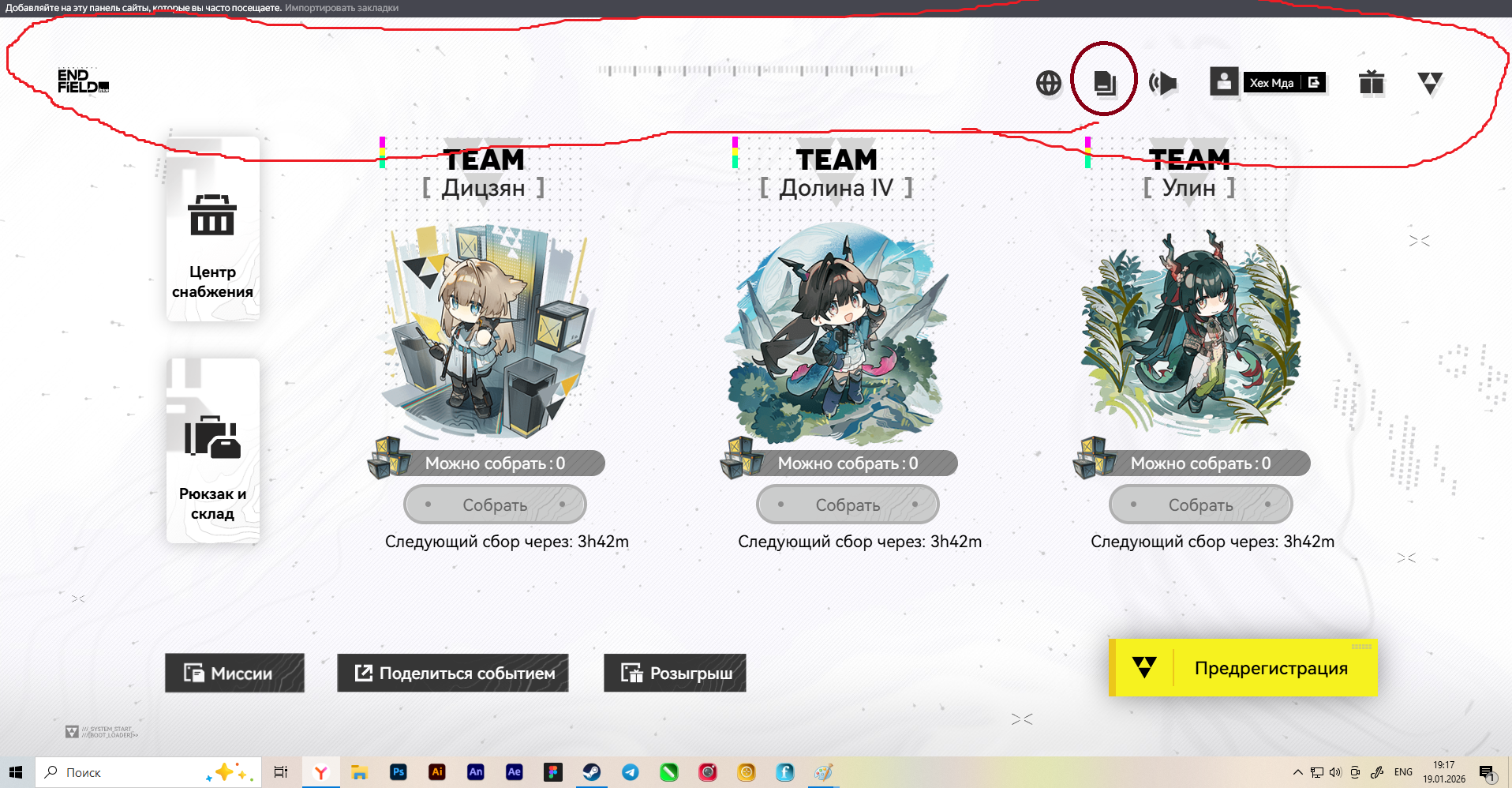The image size is (1512, 788).
Task: Open the Розыгрыш button
Action: coord(675,673)
